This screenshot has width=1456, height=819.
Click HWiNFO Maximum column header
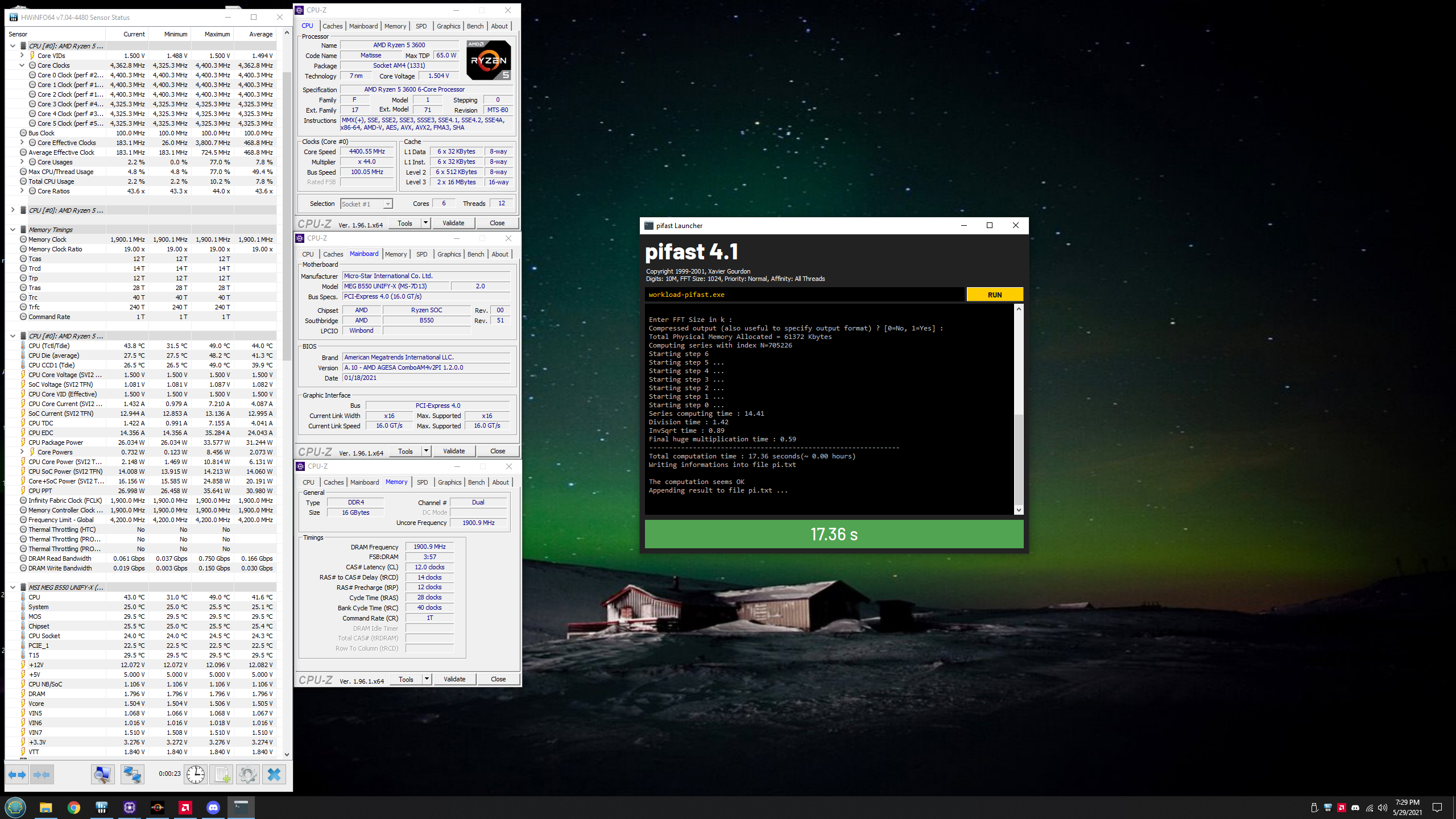(x=213, y=34)
